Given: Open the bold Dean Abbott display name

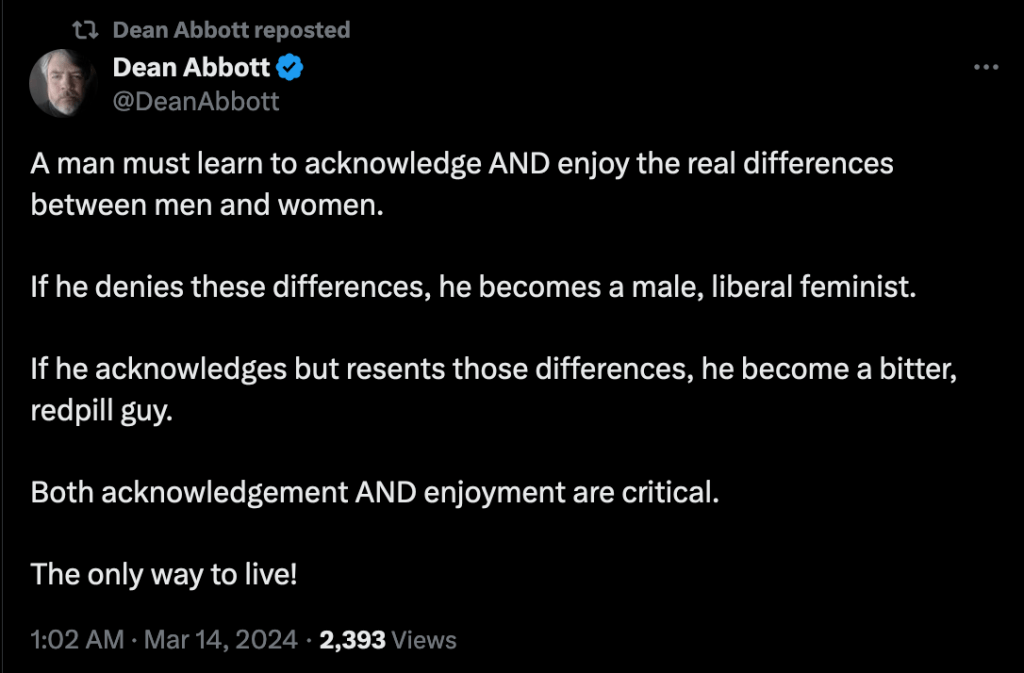Looking at the screenshot, I should [x=191, y=68].
